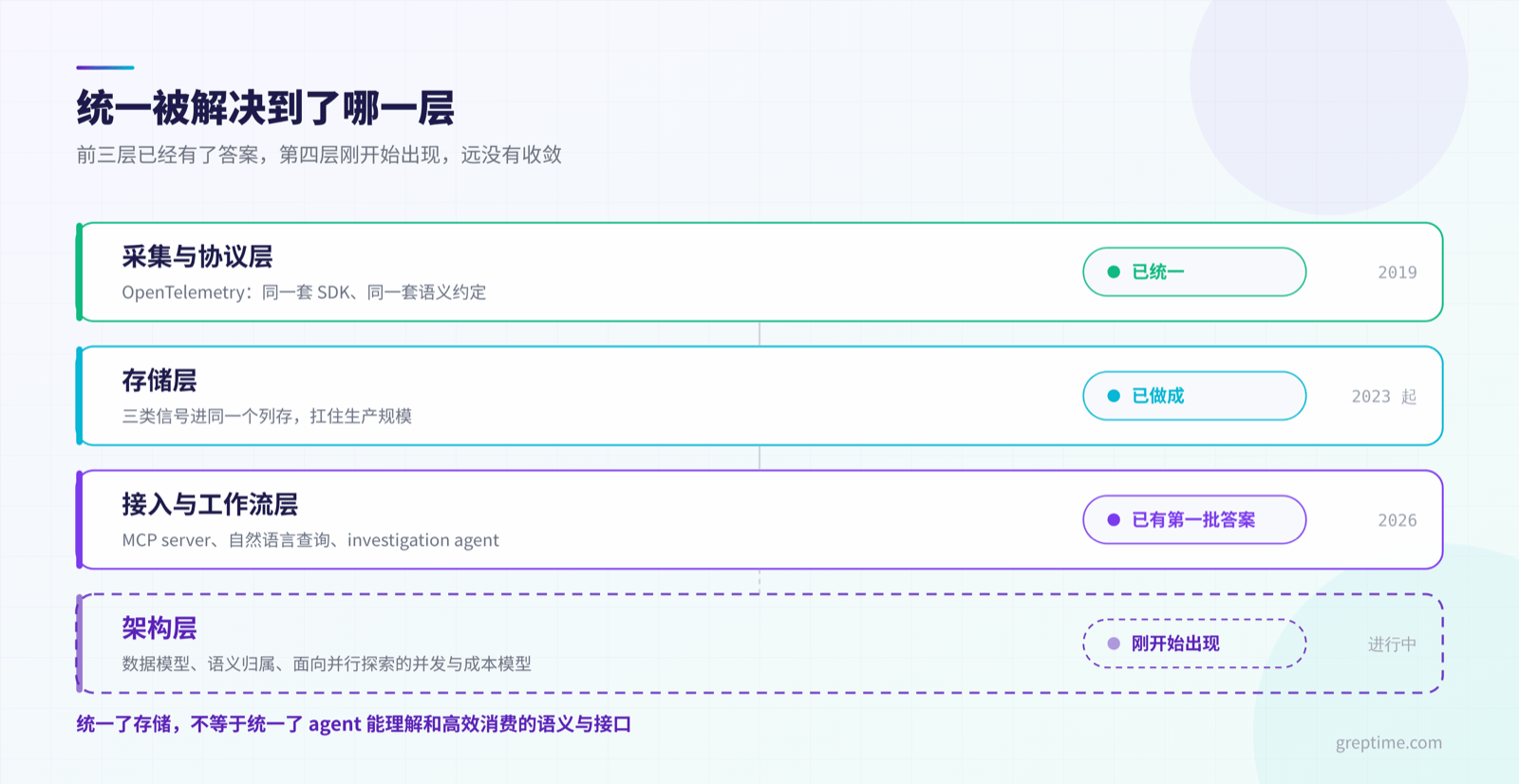Click the OpenTelemetry description line
Viewport: 1519px width, 784px height.
point(304,292)
